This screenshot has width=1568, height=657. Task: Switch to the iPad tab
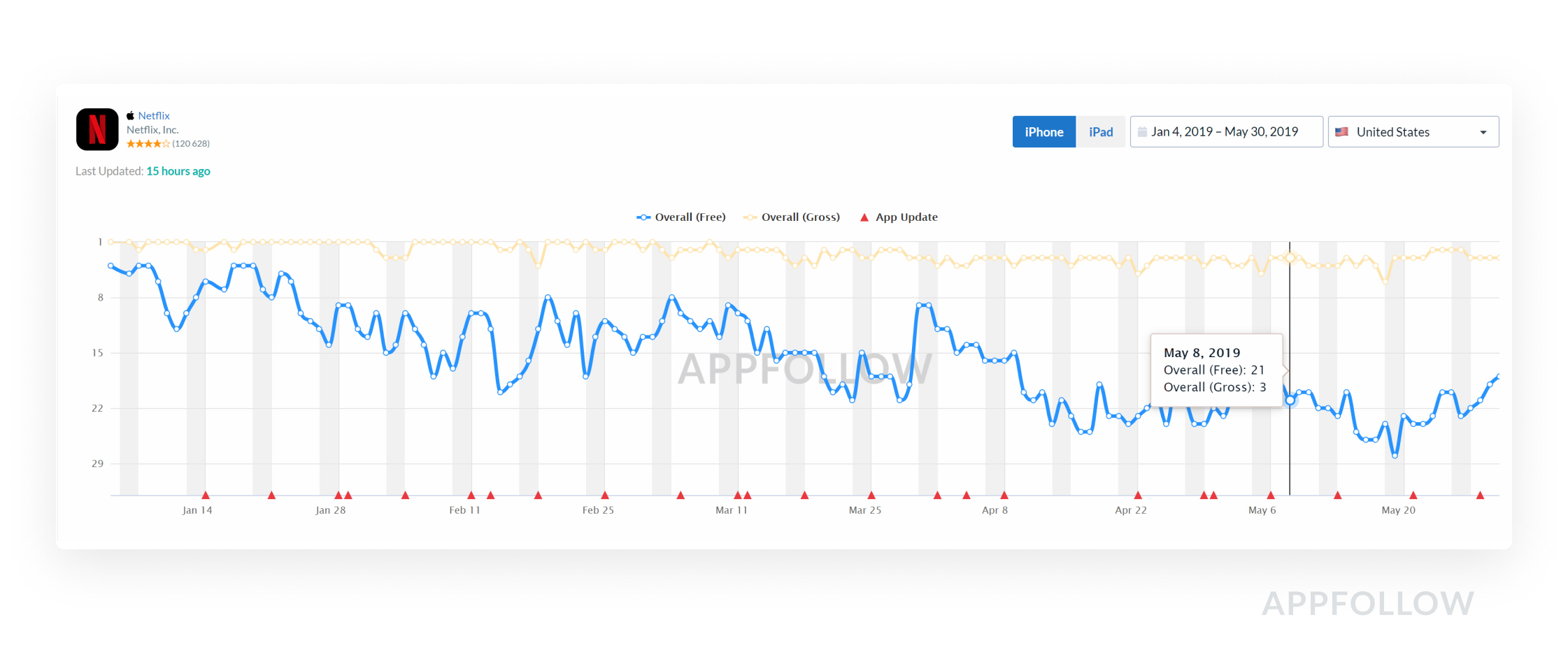pos(1101,132)
